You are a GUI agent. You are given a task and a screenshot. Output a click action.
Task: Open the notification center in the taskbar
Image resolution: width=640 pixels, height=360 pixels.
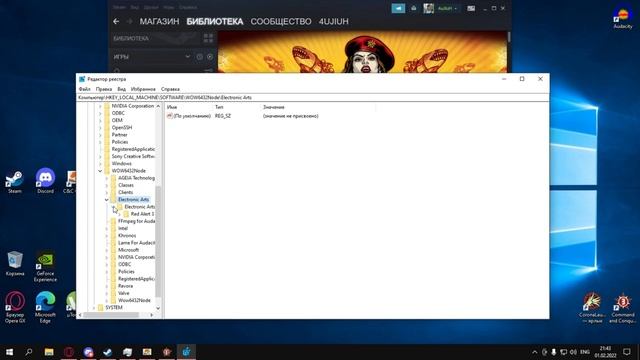coord(627,352)
